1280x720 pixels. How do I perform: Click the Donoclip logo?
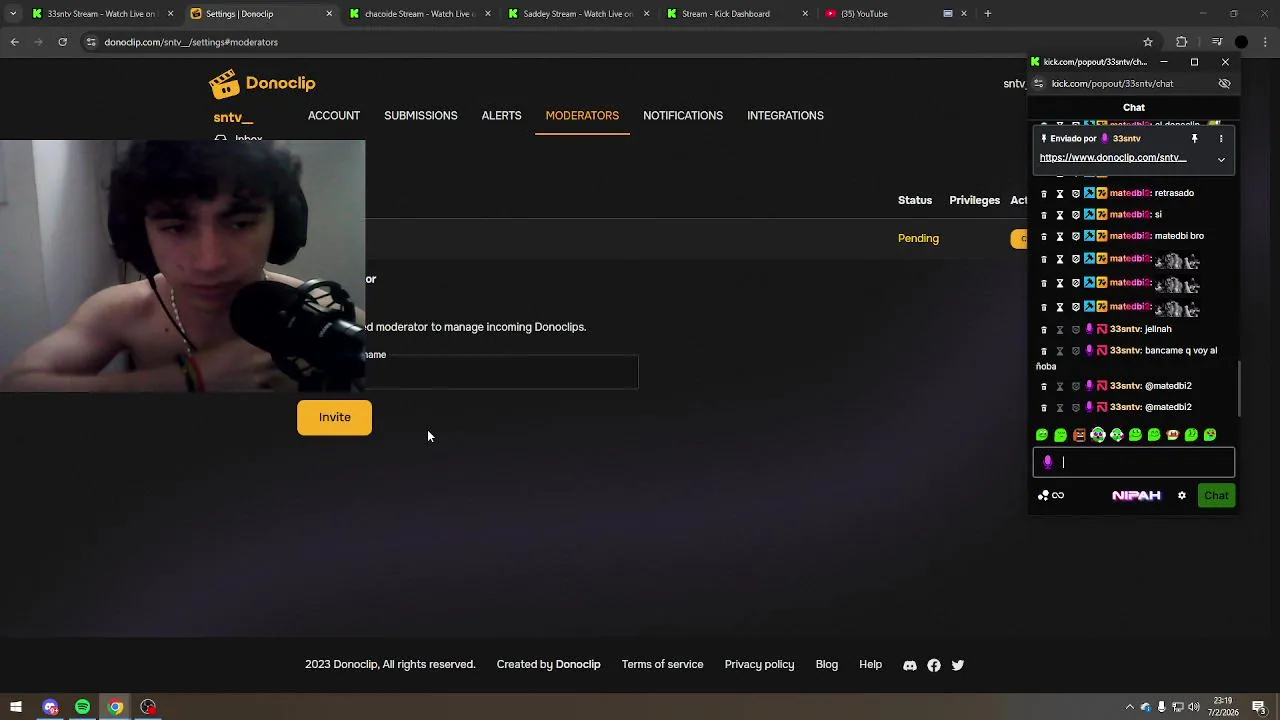pyautogui.click(x=262, y=84)
